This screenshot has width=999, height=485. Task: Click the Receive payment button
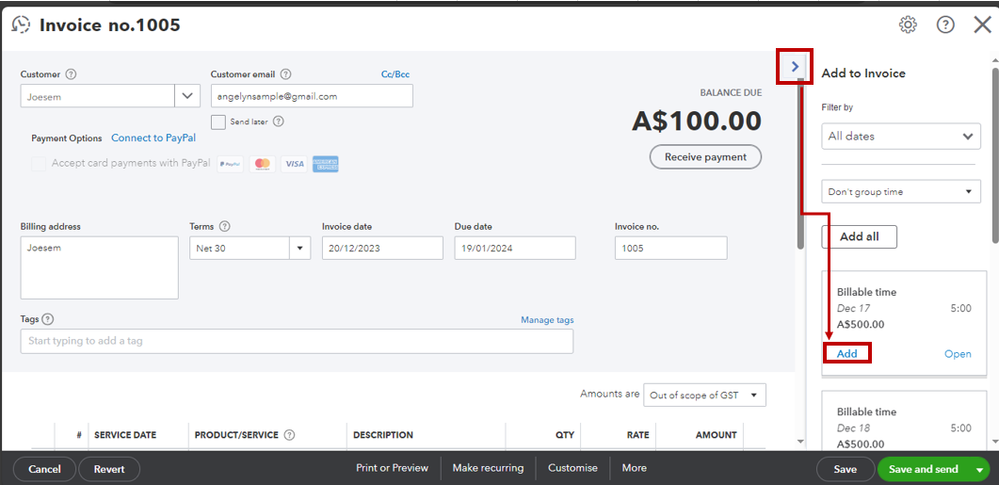[x=705, y=157]
